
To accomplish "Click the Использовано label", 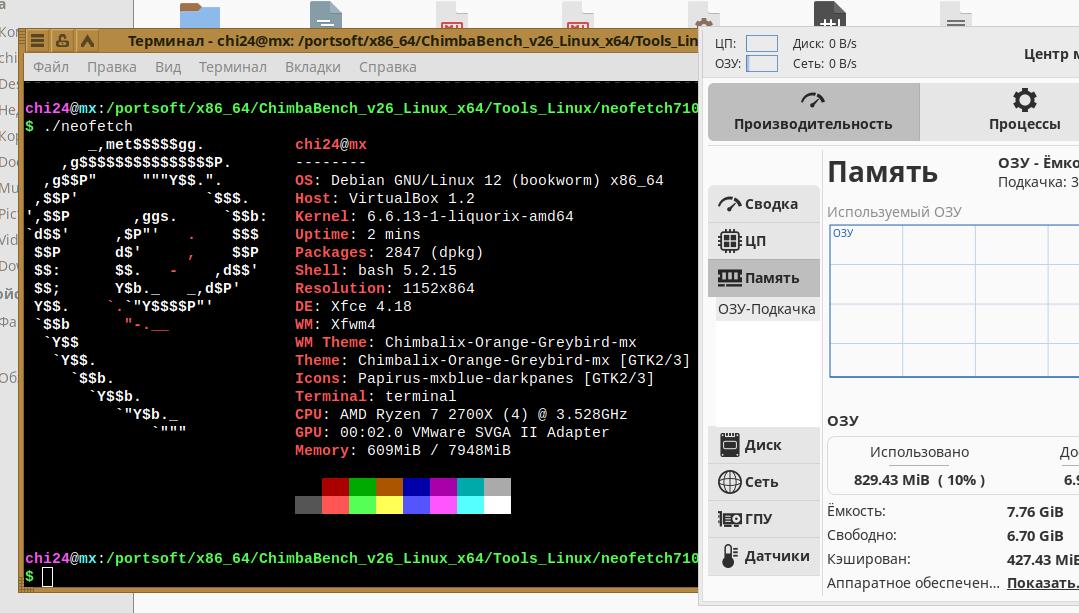I will click(x=919, y=452).
